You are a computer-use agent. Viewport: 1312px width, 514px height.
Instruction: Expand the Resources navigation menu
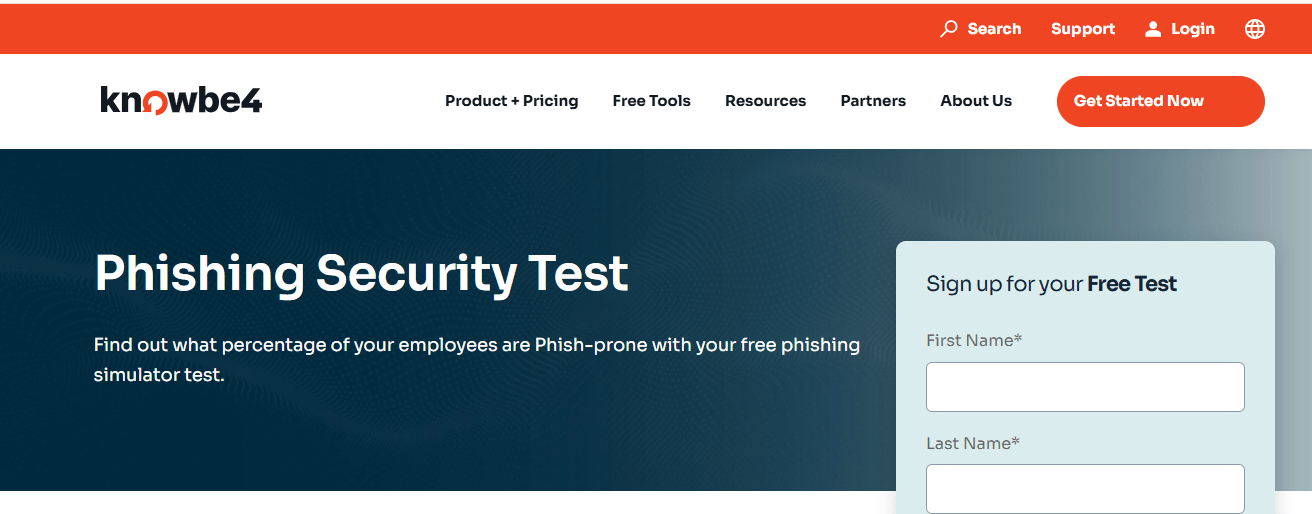pos(765,101)
